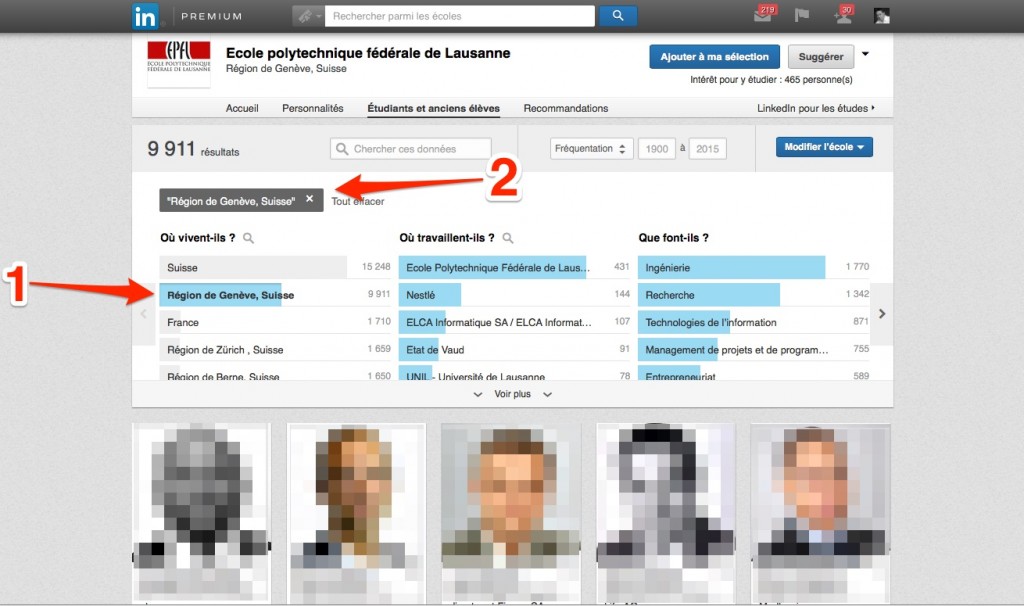Image resolution: width=1024 pixels, height=606 pixels.
Task: Open the add connections icon
Action: tap(843, 14)
